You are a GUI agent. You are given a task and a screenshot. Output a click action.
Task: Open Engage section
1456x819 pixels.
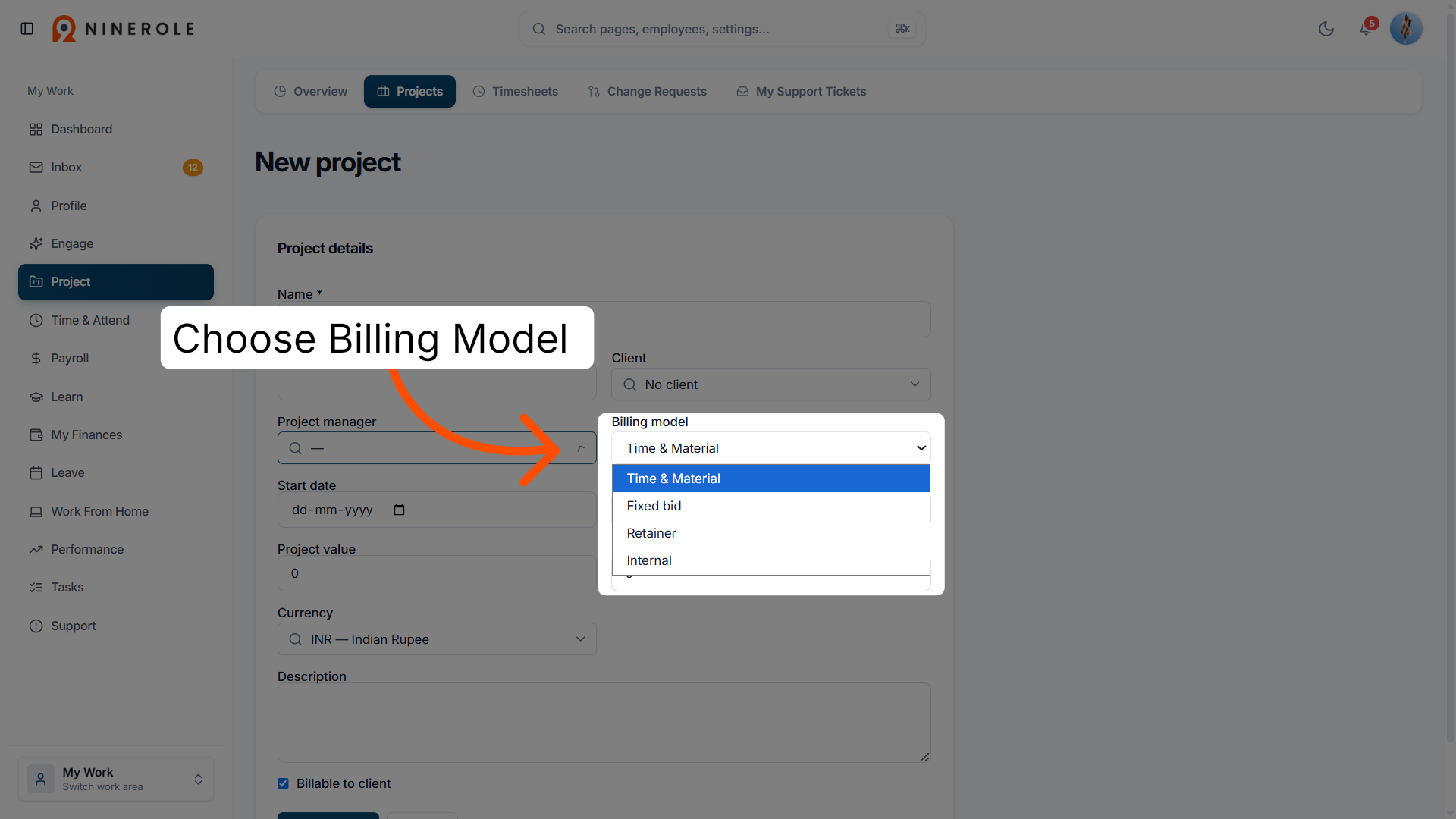coord(116,243)
